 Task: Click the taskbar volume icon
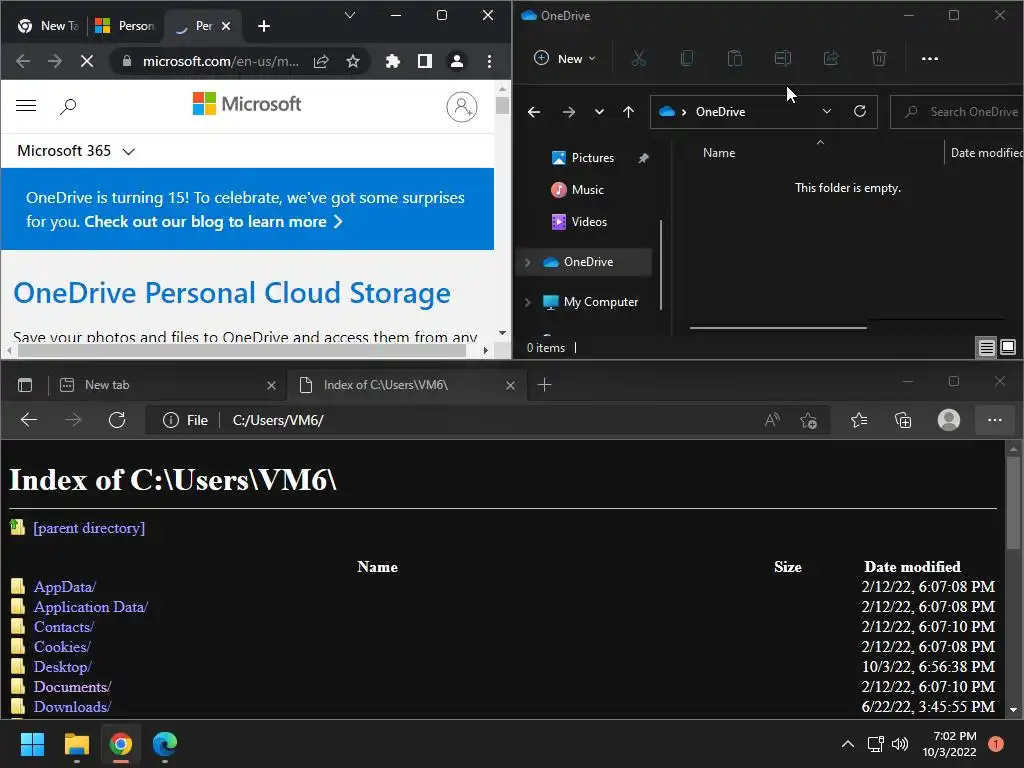[x=900, y=744]
